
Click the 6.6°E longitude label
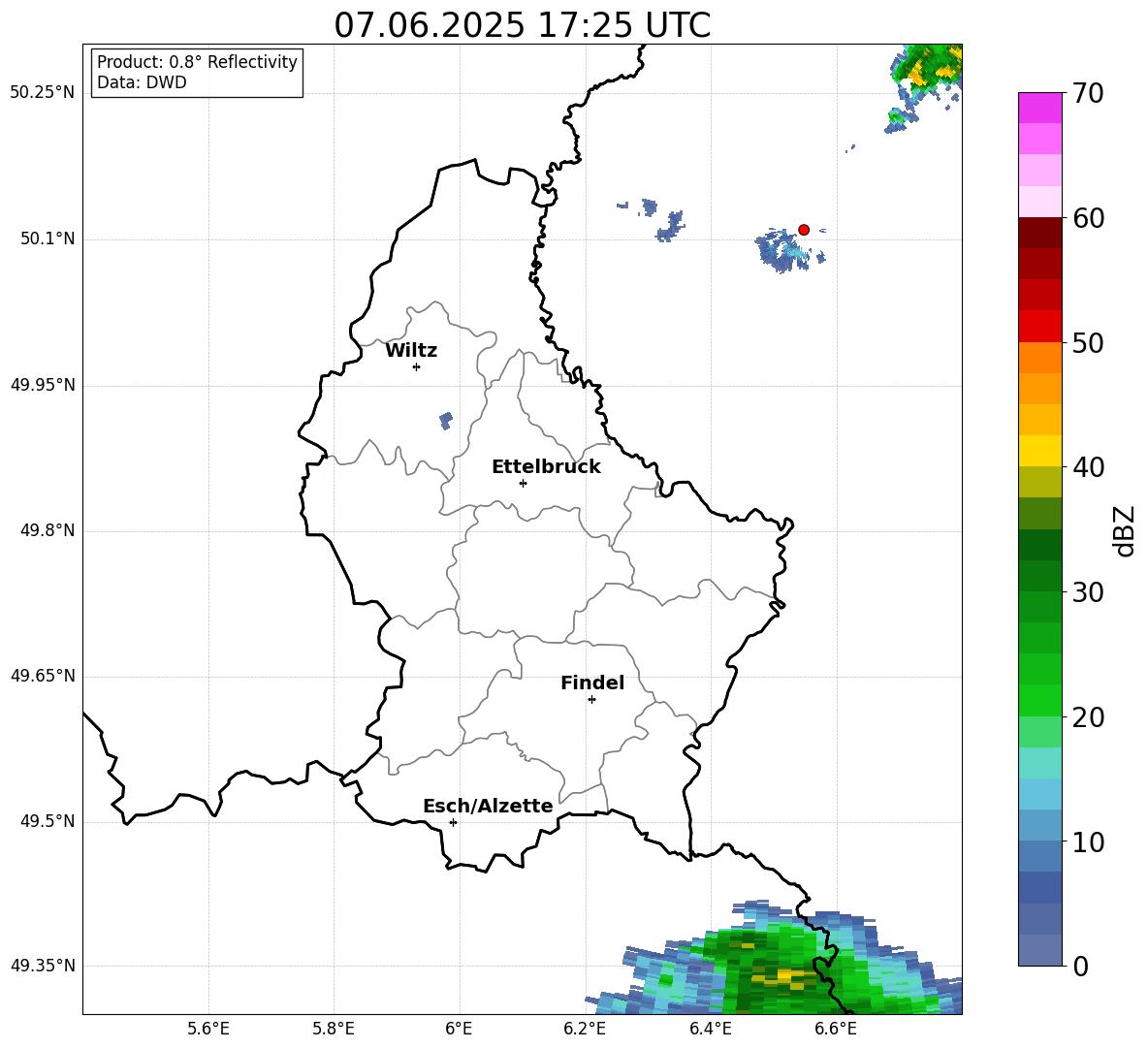click(x=836, y=1029)
